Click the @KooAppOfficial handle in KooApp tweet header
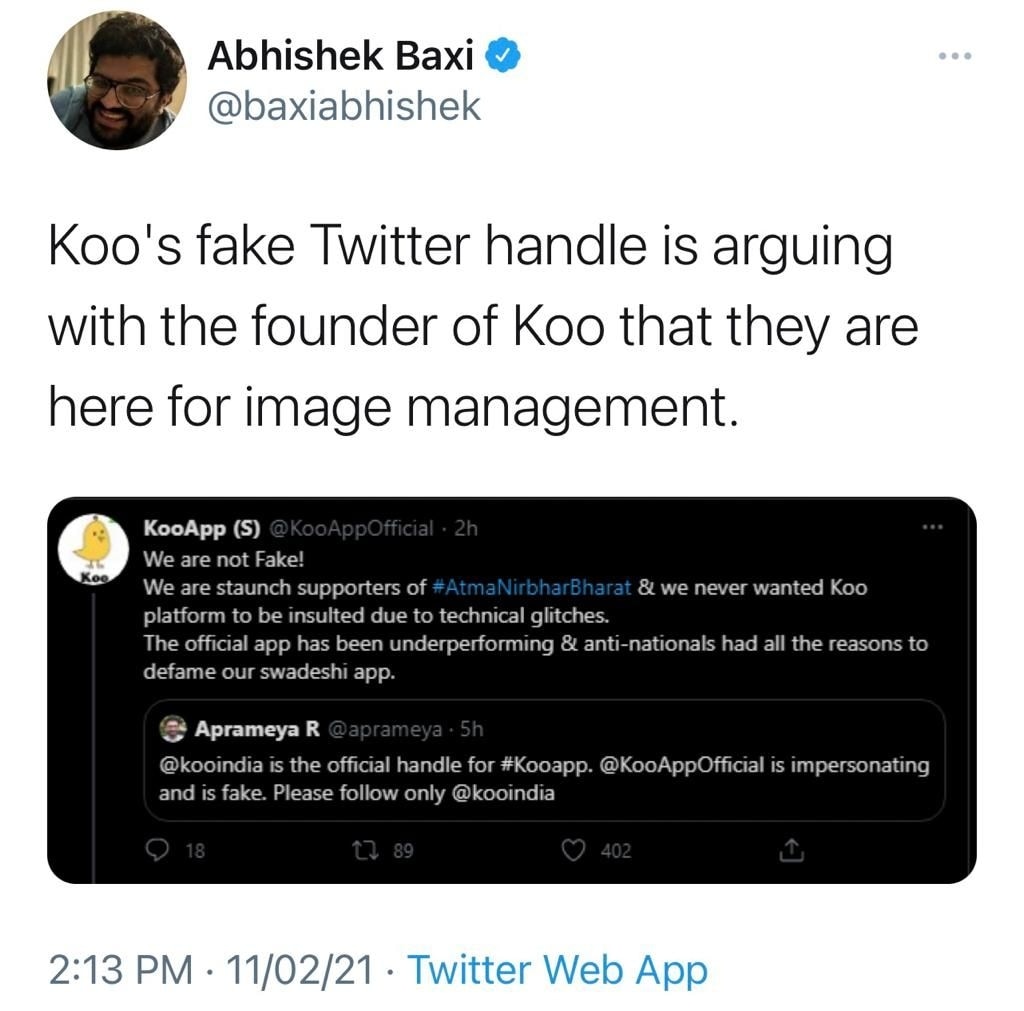 click(x=351, y=528)
